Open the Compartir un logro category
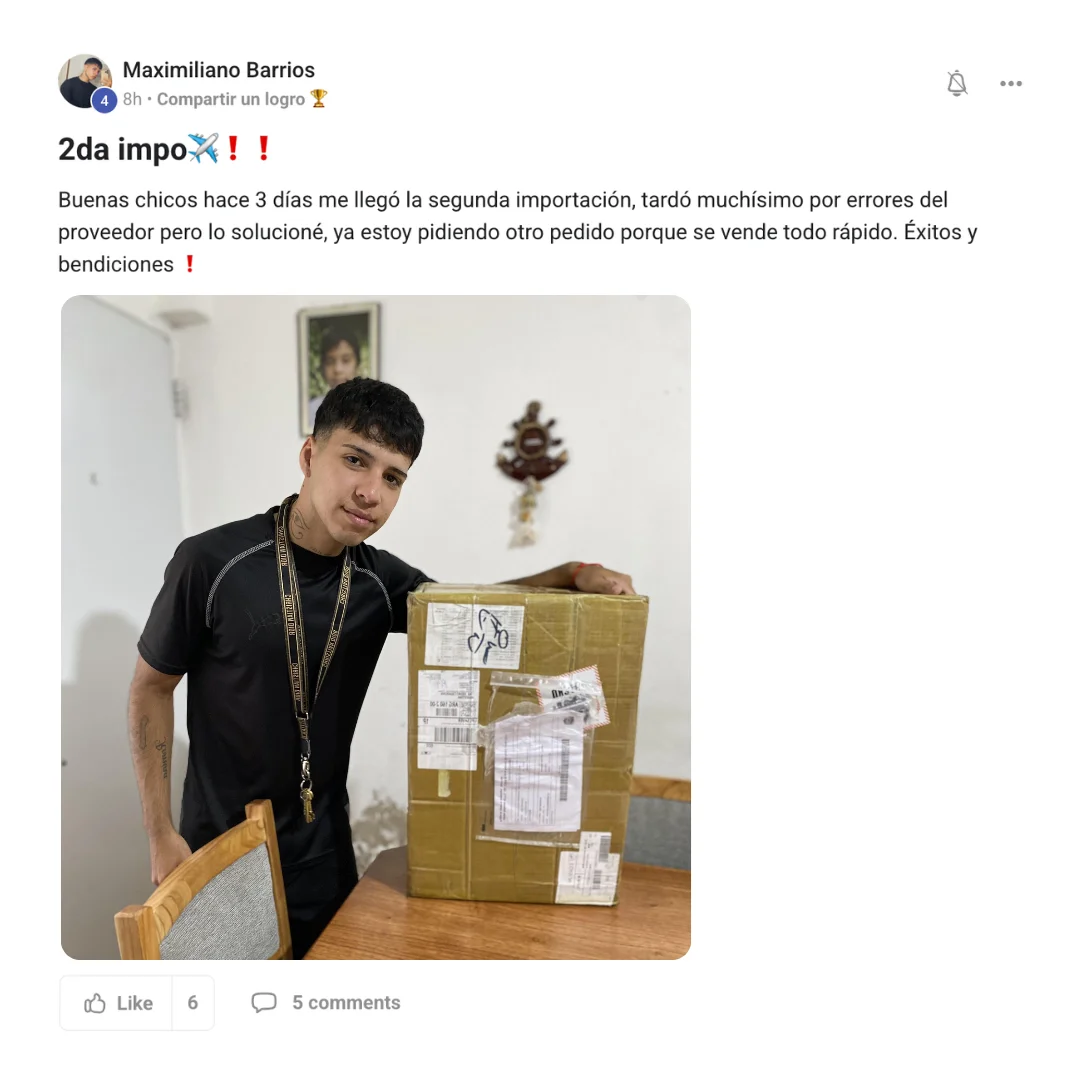The width and height of the screenshot is (1080, 1080). point(231,99)
